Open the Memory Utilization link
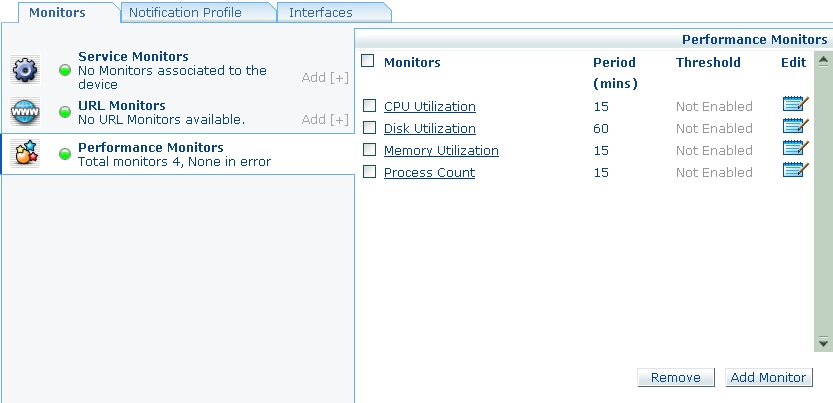This screenshot has height=403, width=833. [x=441, y=151]
